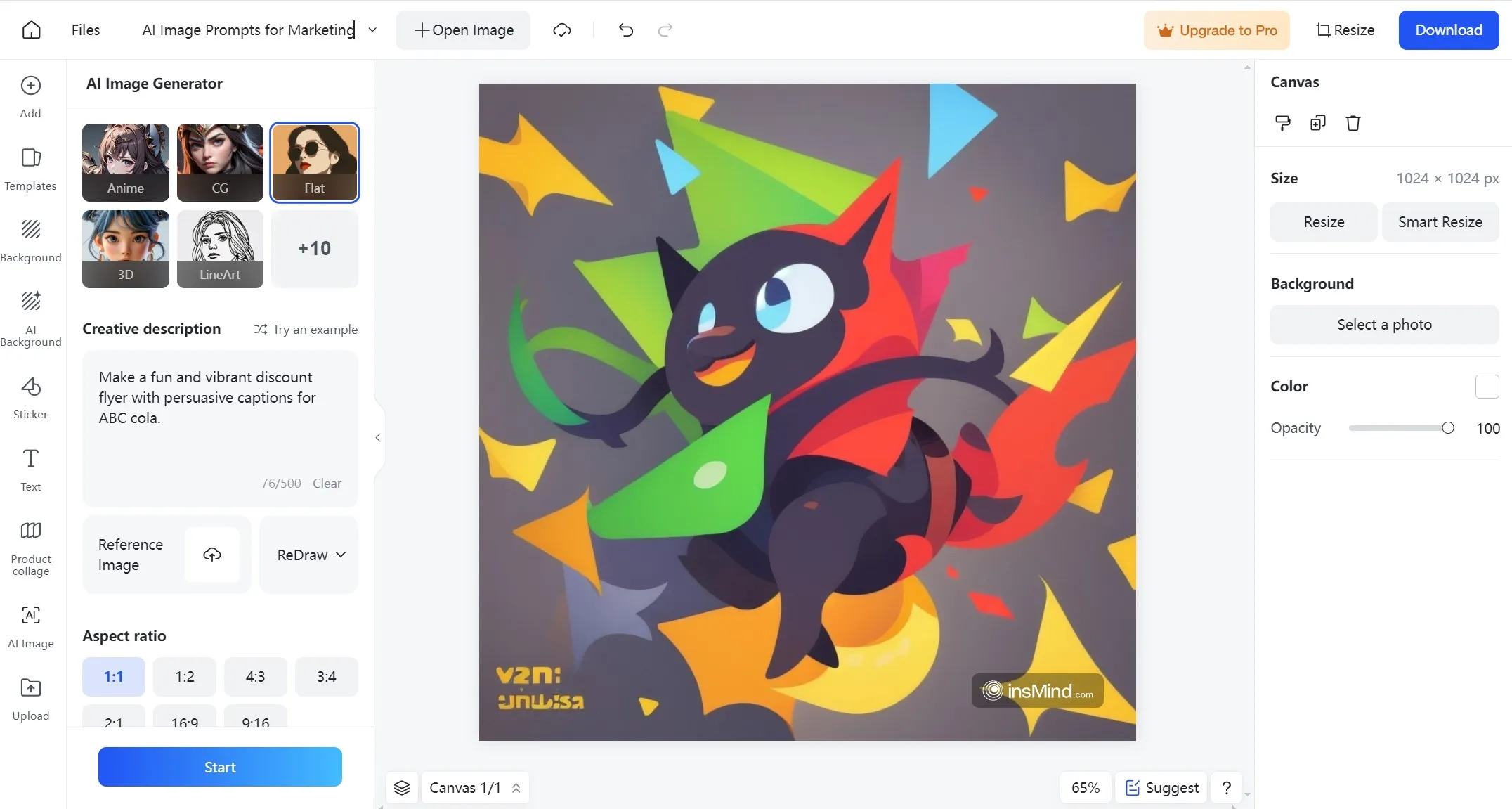1512x809 pixels.
Task: Select the 1:1 aspect ratio toggle
Action: pyautogui.click(x=113, y=676)
